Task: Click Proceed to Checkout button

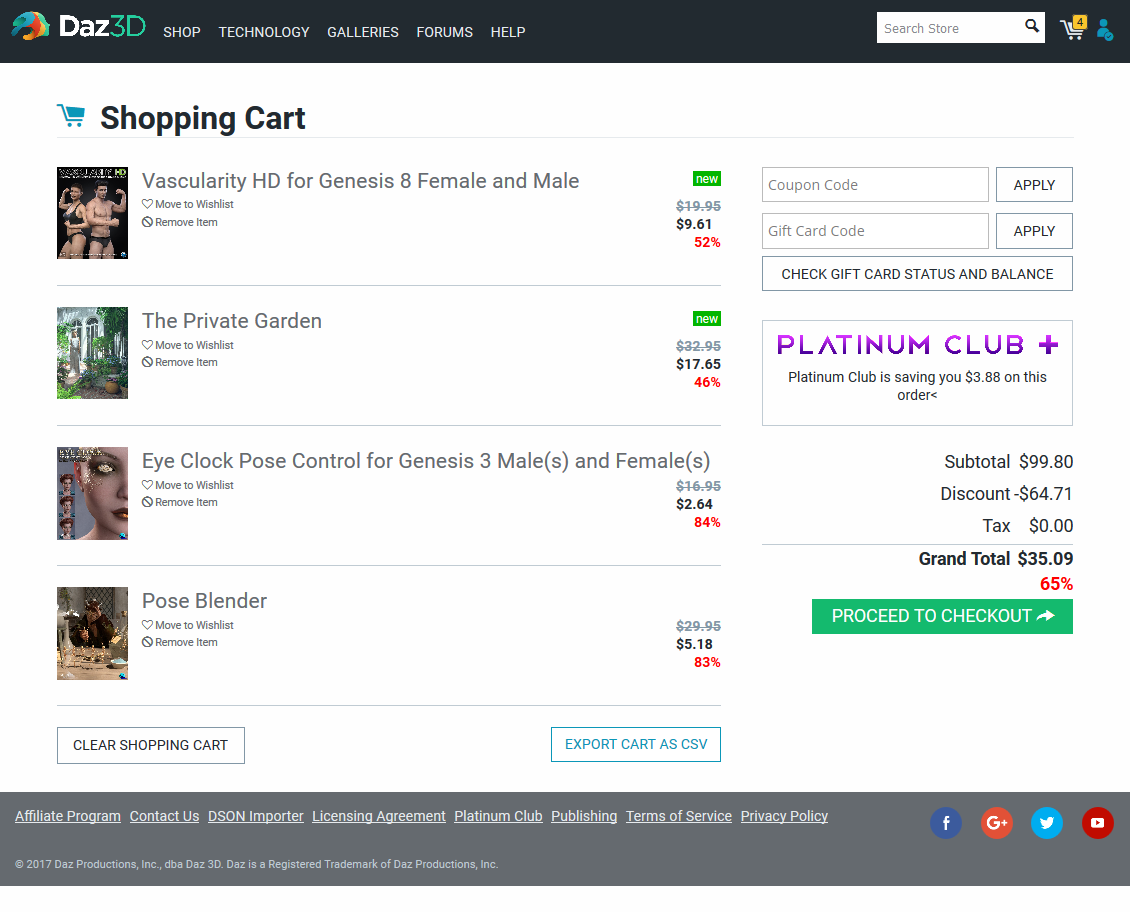Action: (942, 616)
